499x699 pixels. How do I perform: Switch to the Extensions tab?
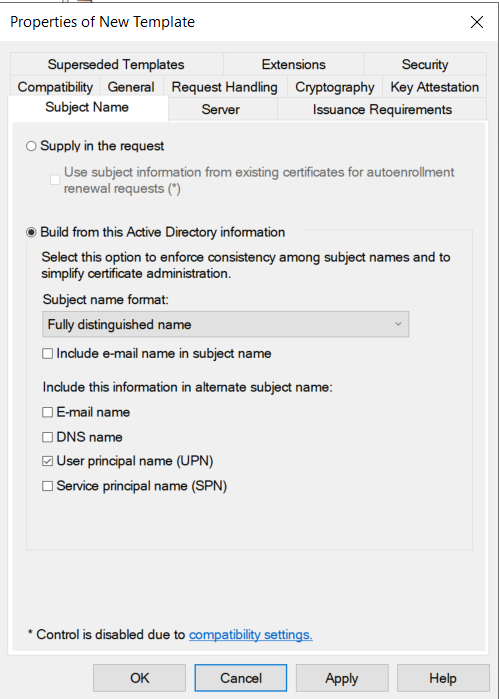click(293, 64)
